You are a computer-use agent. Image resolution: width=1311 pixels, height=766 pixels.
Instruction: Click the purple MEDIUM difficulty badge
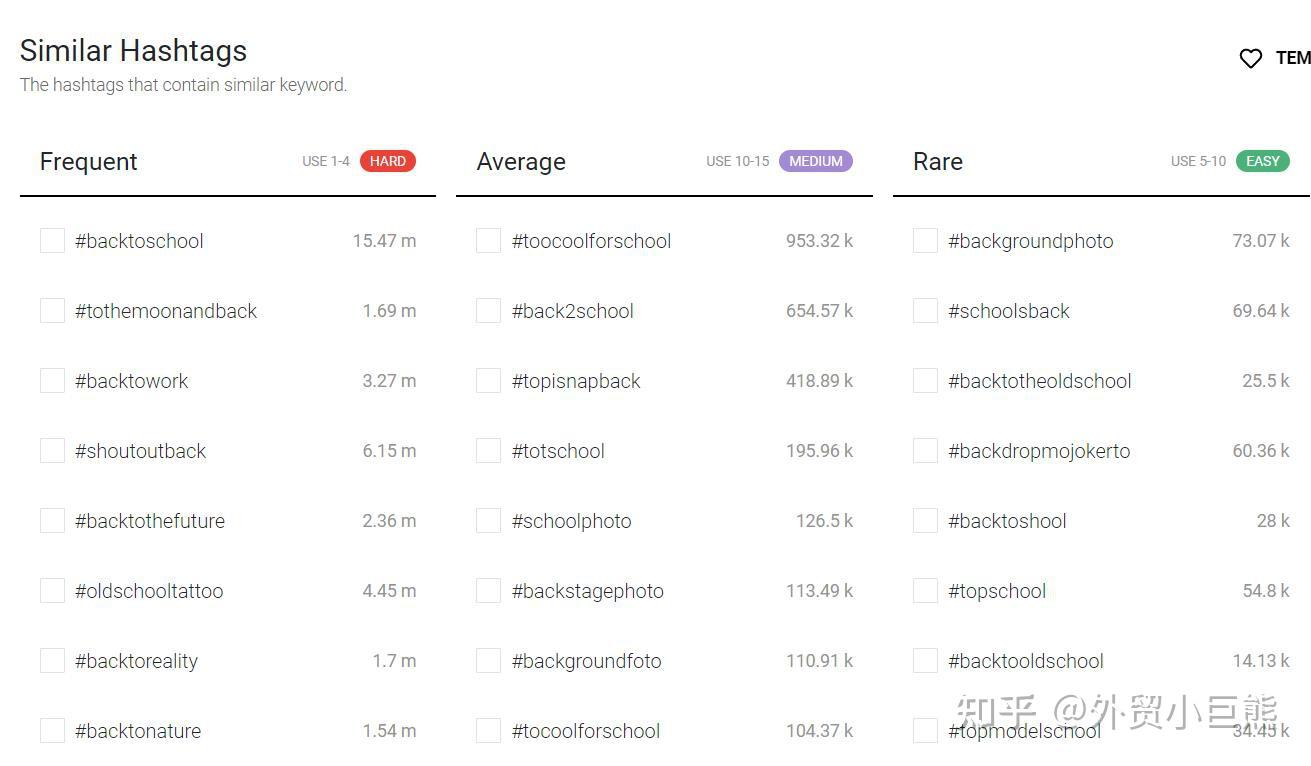tap(816, 161)
